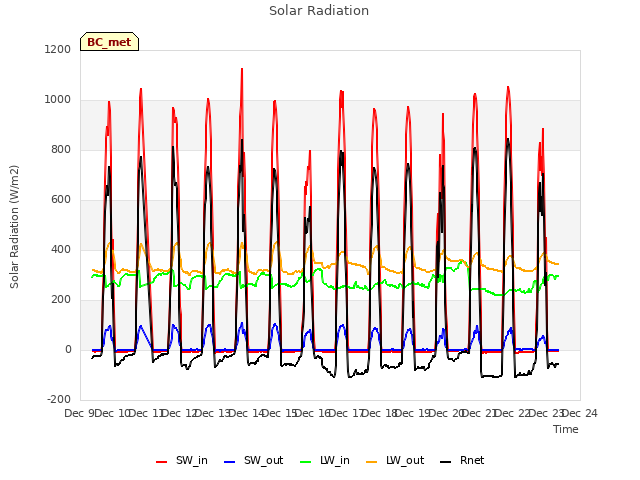
Task: Click the 600 y-axis tick label
Action: 61,200
